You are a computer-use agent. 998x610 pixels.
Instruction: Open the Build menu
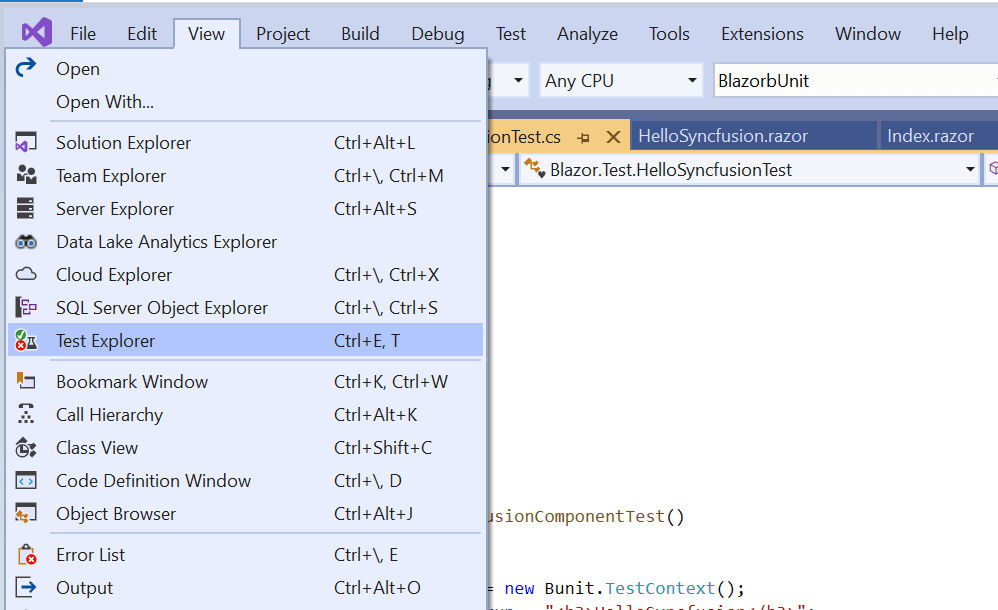360,34
